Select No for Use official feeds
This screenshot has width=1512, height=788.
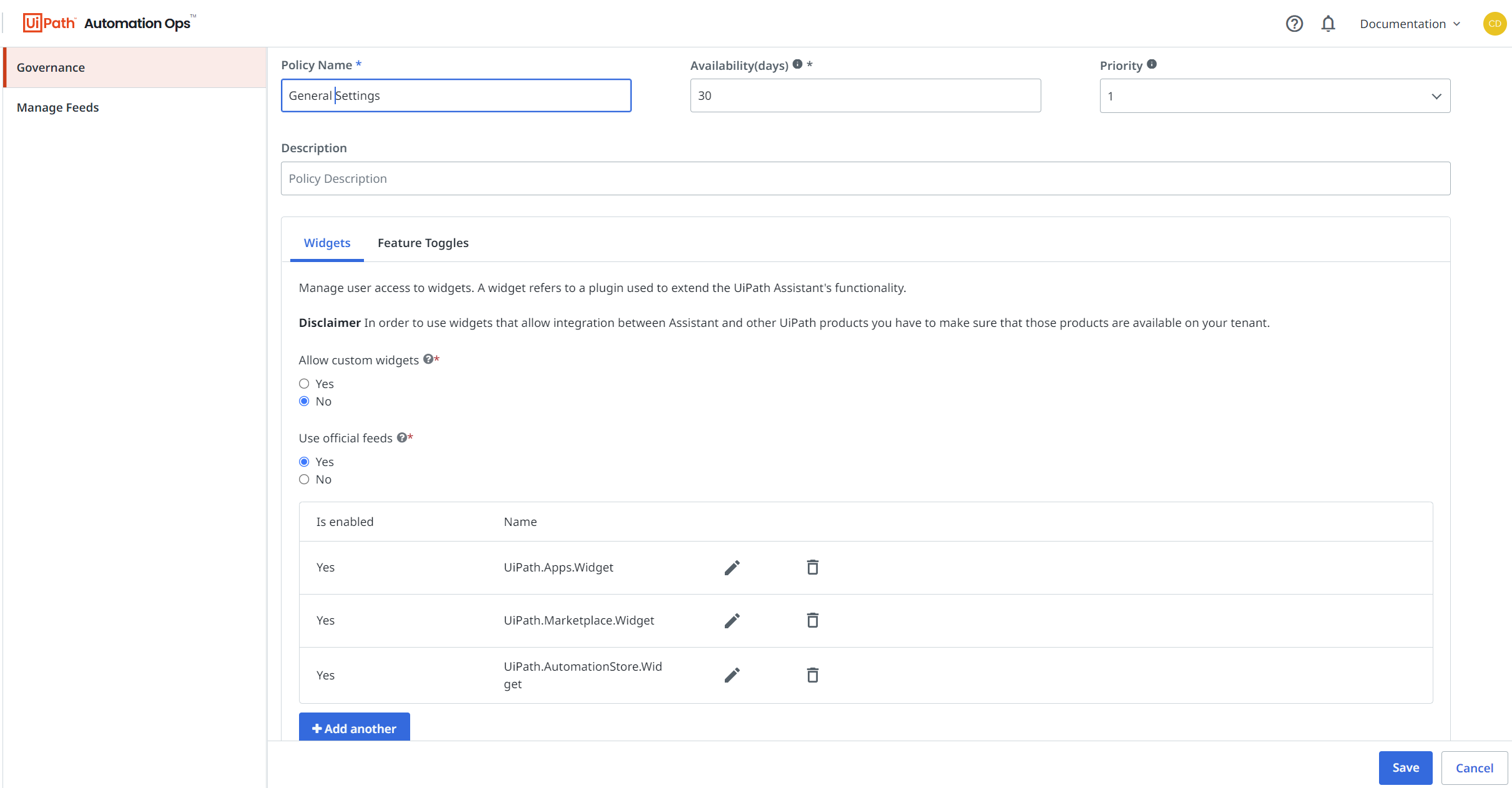pyautogui.click(x=304, y=479)
